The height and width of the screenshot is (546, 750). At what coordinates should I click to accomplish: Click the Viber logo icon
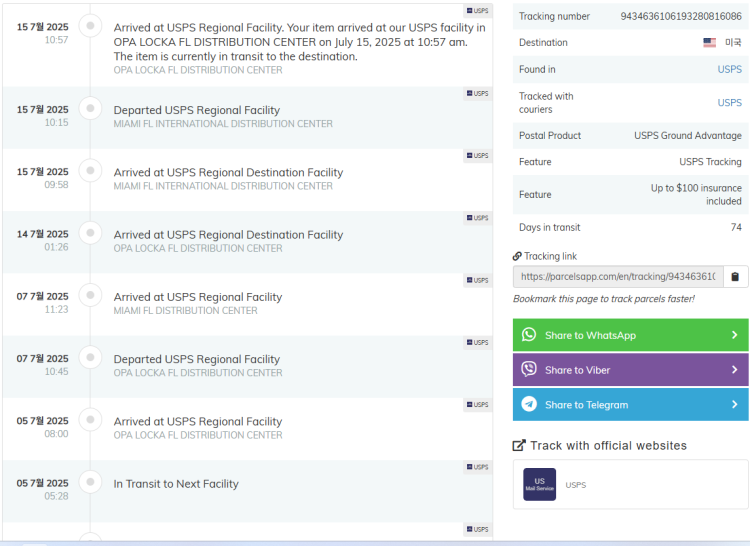click(x=529, y=370)
